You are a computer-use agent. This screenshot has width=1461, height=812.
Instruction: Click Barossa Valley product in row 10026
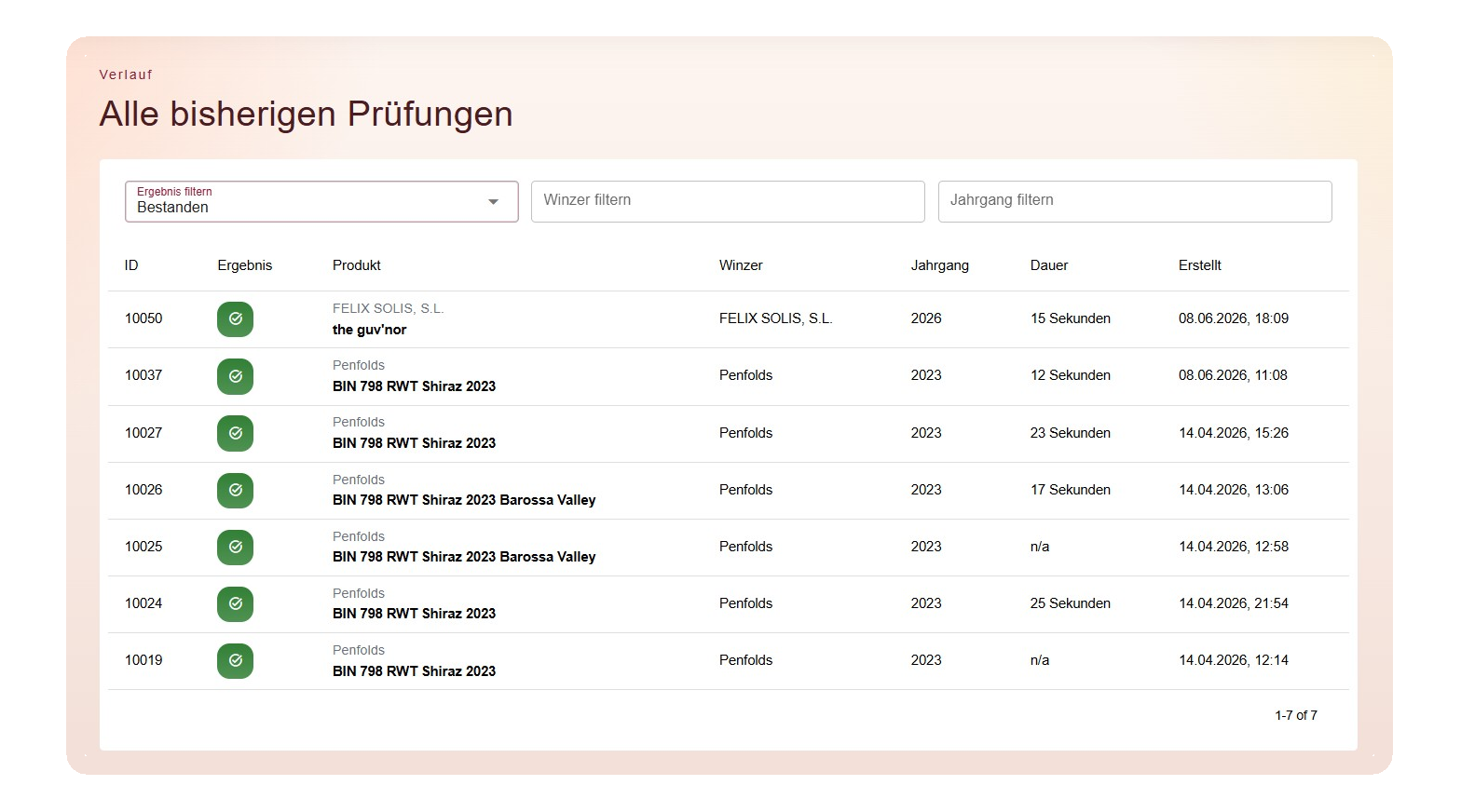pyautogui.click(x=464, y=500)
